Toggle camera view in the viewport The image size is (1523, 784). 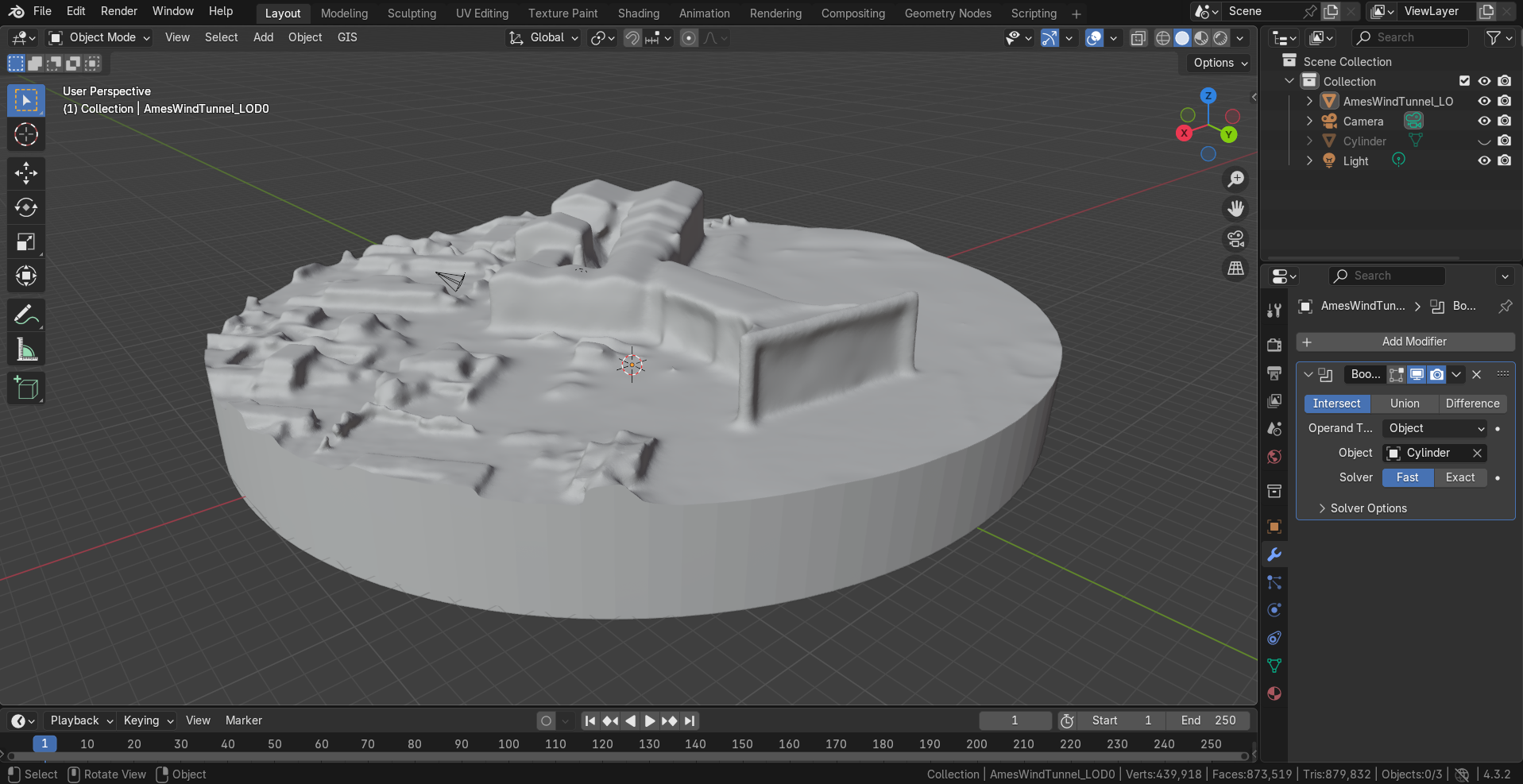pyautogui.click(x=1235, y=239)
